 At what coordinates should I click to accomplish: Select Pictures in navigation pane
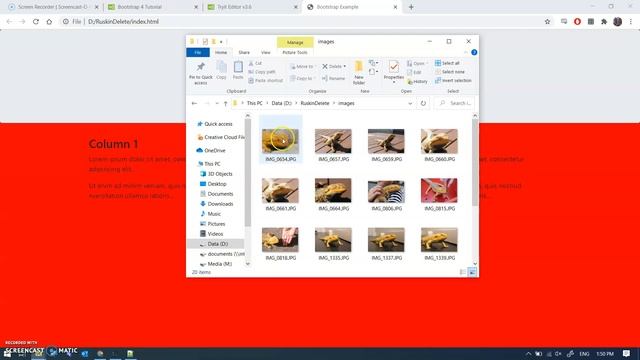click(212, 224)
